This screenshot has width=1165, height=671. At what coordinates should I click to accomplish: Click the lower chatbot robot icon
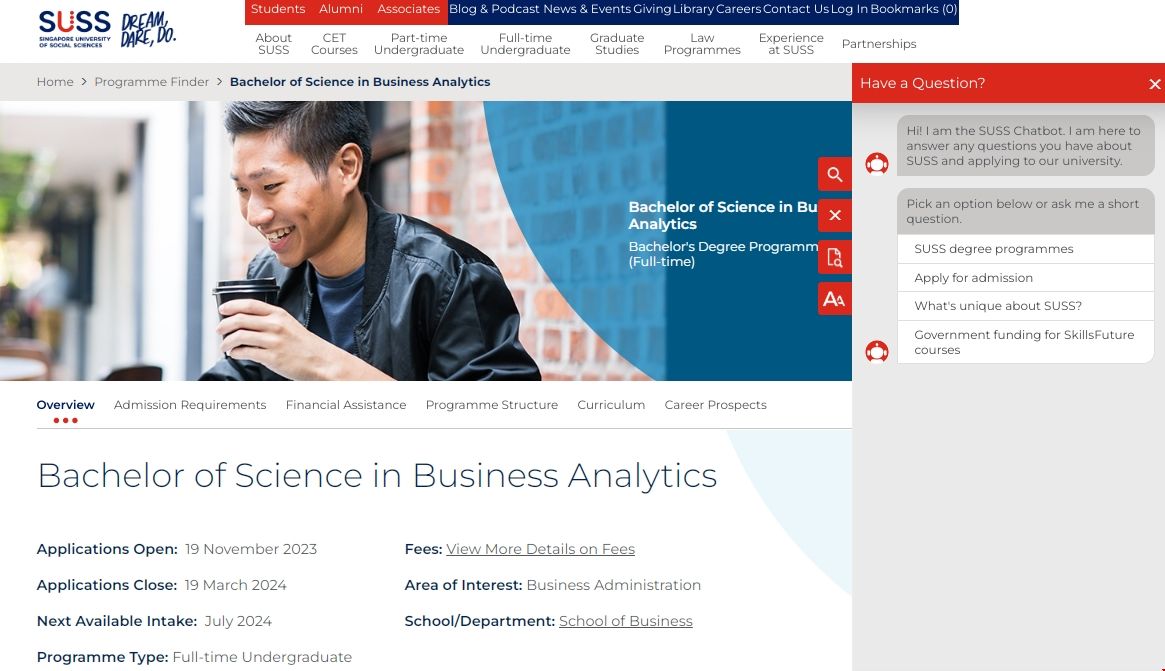(877, 351)
